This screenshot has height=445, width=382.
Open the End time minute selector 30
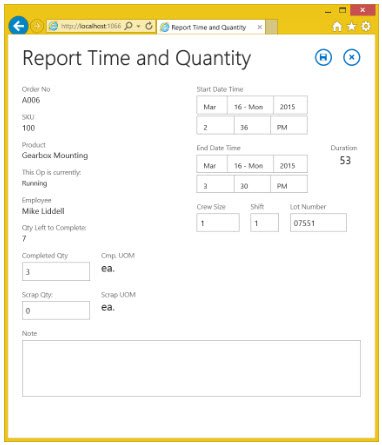(252, 184)
